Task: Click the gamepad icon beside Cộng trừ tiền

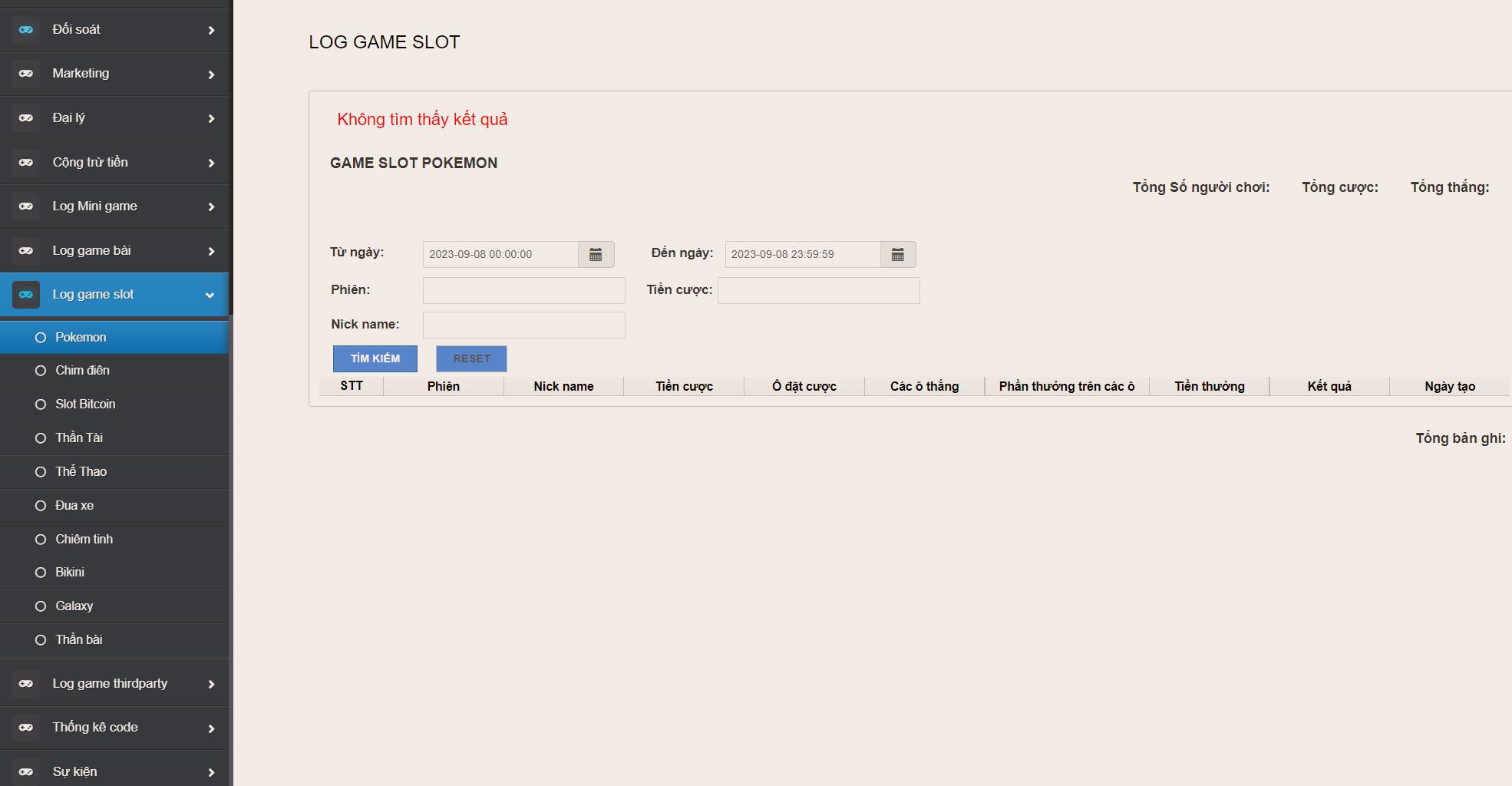Action: pyautogui.click(x=26, y=163)
